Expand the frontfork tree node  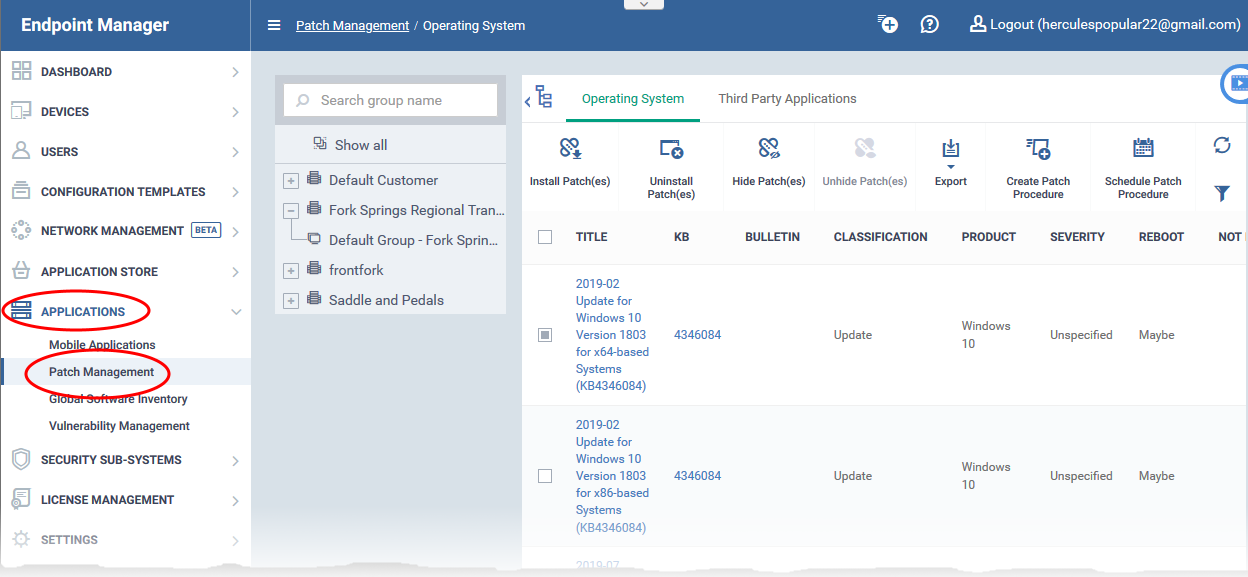pyautogui.click(x=291, y=271)
